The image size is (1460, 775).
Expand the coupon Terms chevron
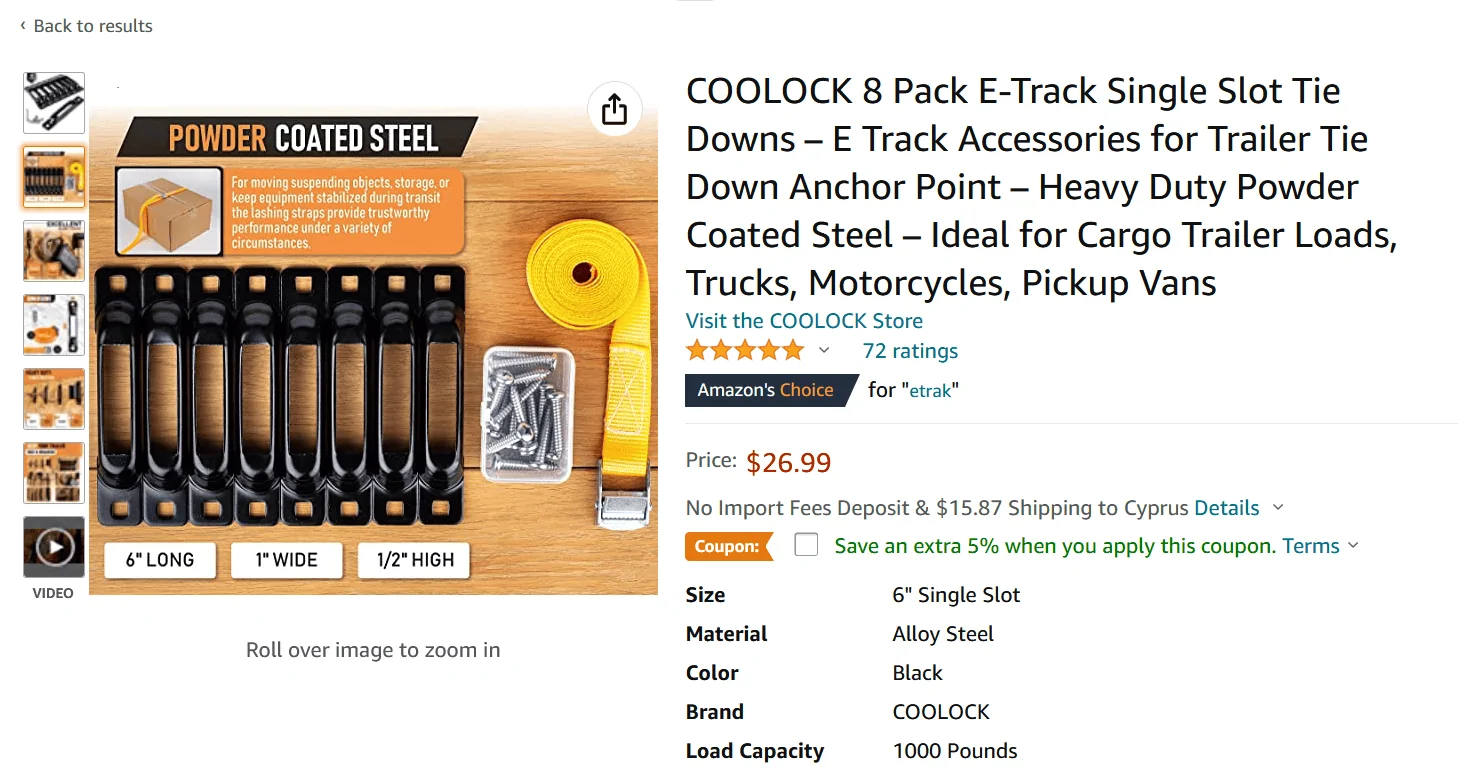click(x=1353, y=546)
